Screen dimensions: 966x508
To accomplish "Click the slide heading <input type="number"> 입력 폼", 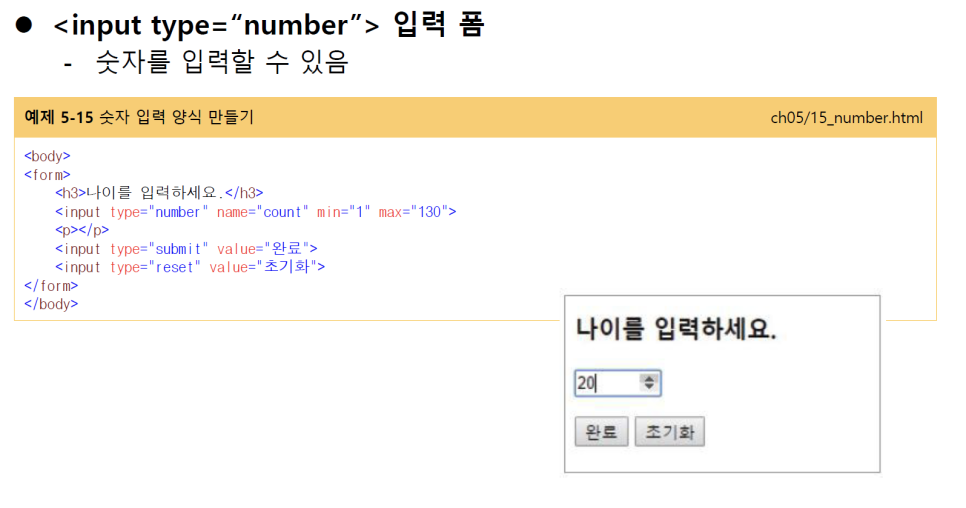I will click(269, 25).
